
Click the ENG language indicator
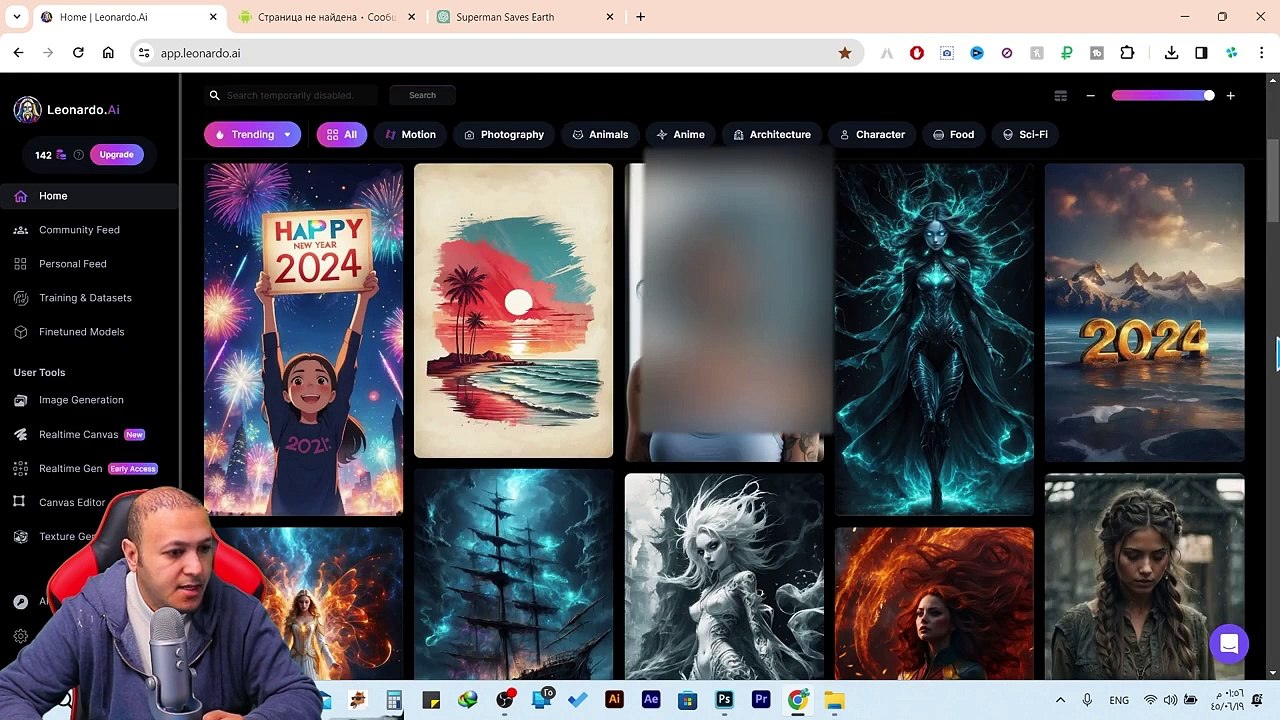point(1119,700)
